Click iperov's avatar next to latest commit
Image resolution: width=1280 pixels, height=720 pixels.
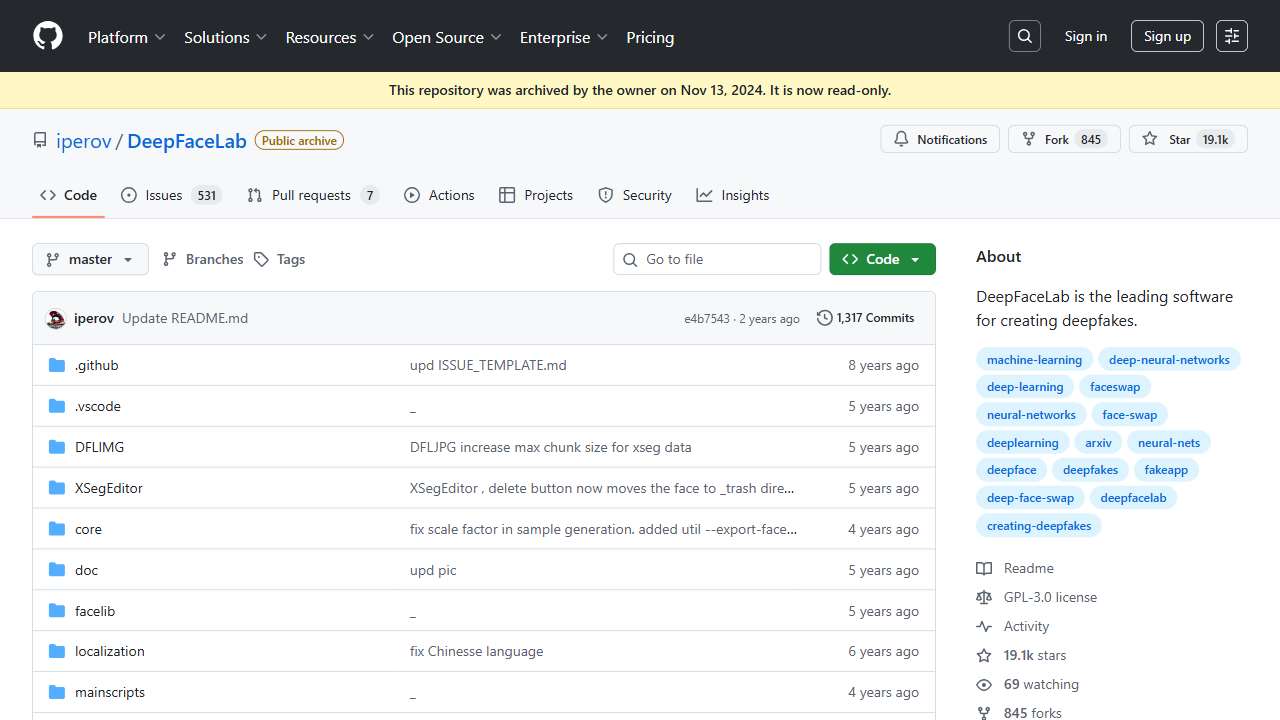click(x=56, y=319)
